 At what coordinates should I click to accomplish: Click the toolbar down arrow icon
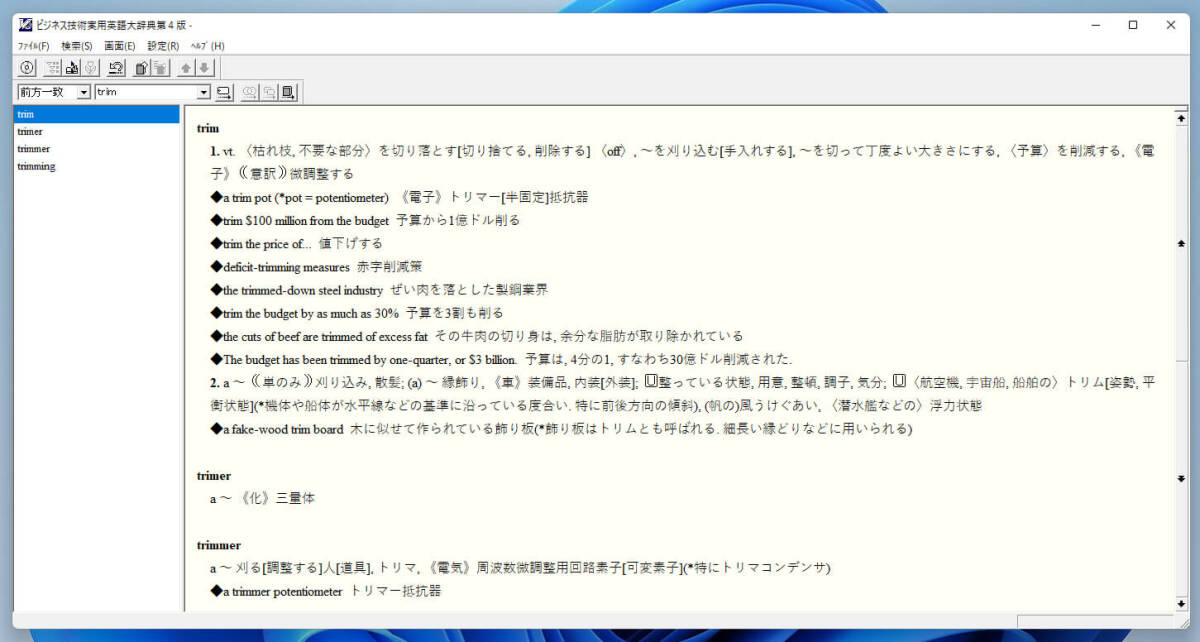204,68
